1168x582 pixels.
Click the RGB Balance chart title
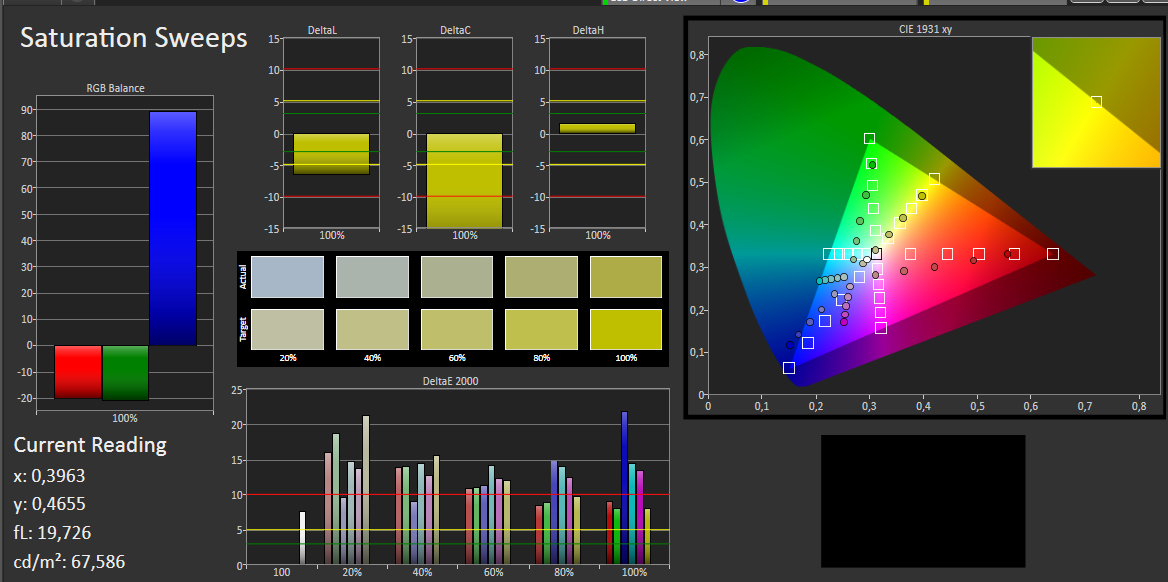pos(115,88)
